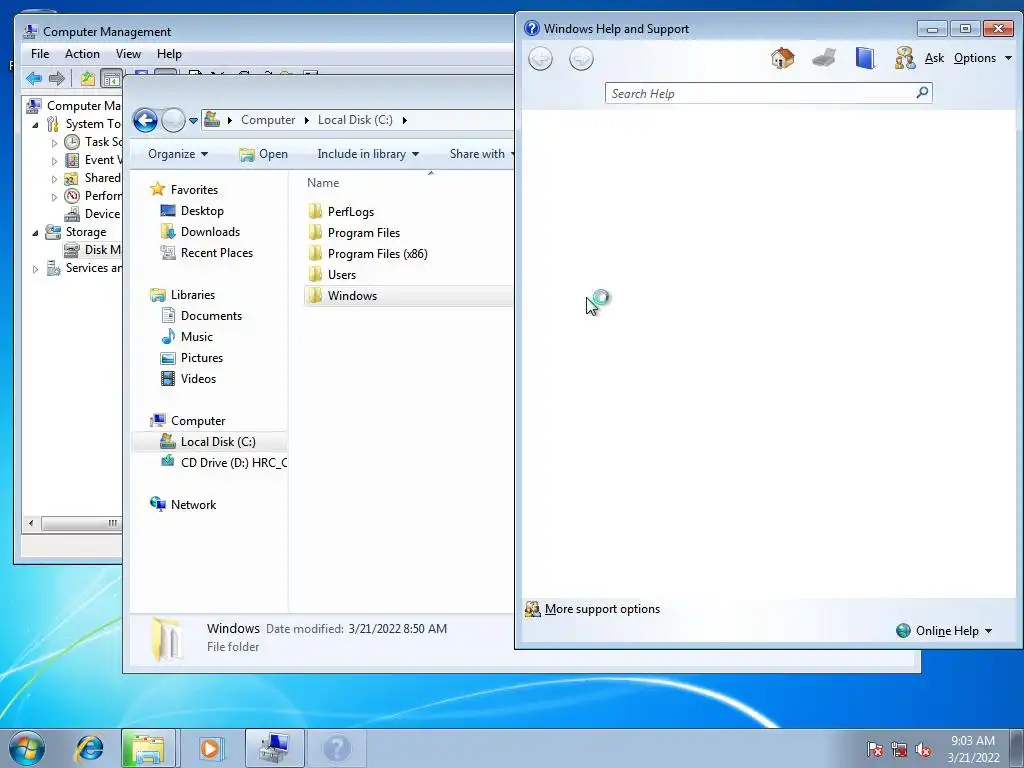Open the Videos library
Viewport: 1024px width, 768px height.
pos(198,378)
